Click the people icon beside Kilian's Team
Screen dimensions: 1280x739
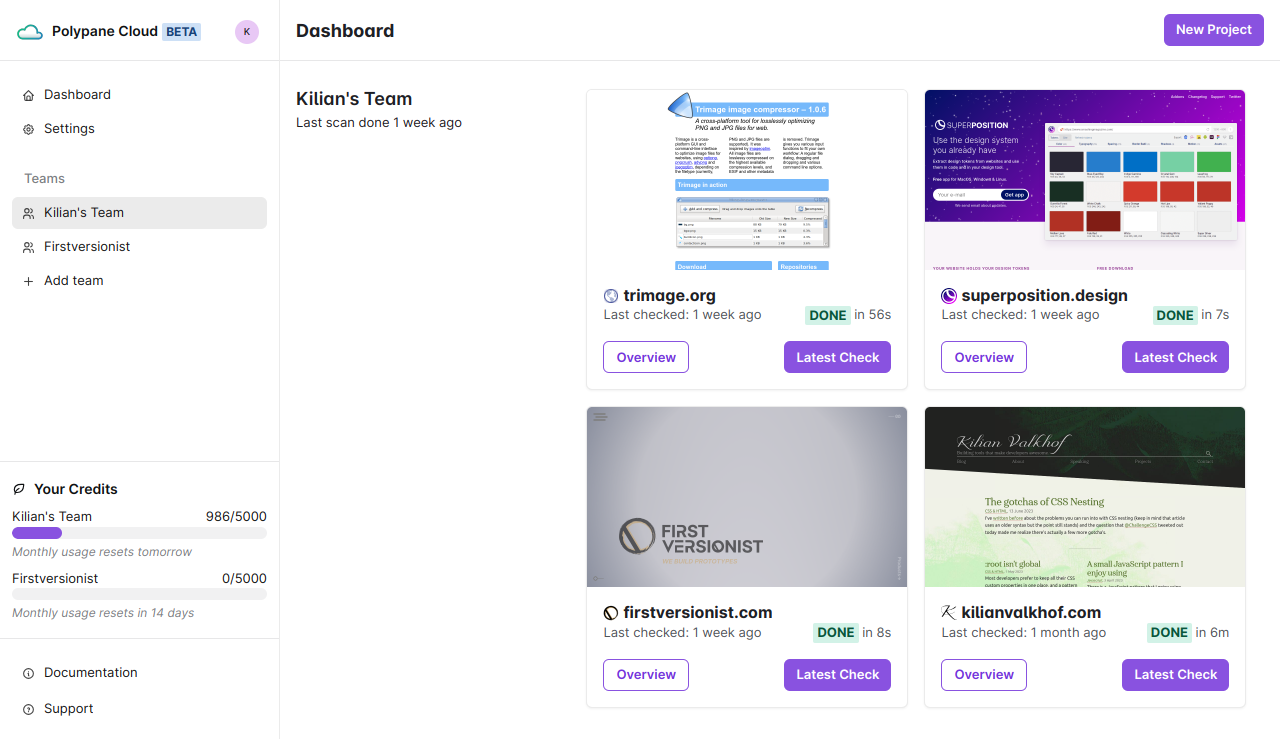tap(28, 213)
